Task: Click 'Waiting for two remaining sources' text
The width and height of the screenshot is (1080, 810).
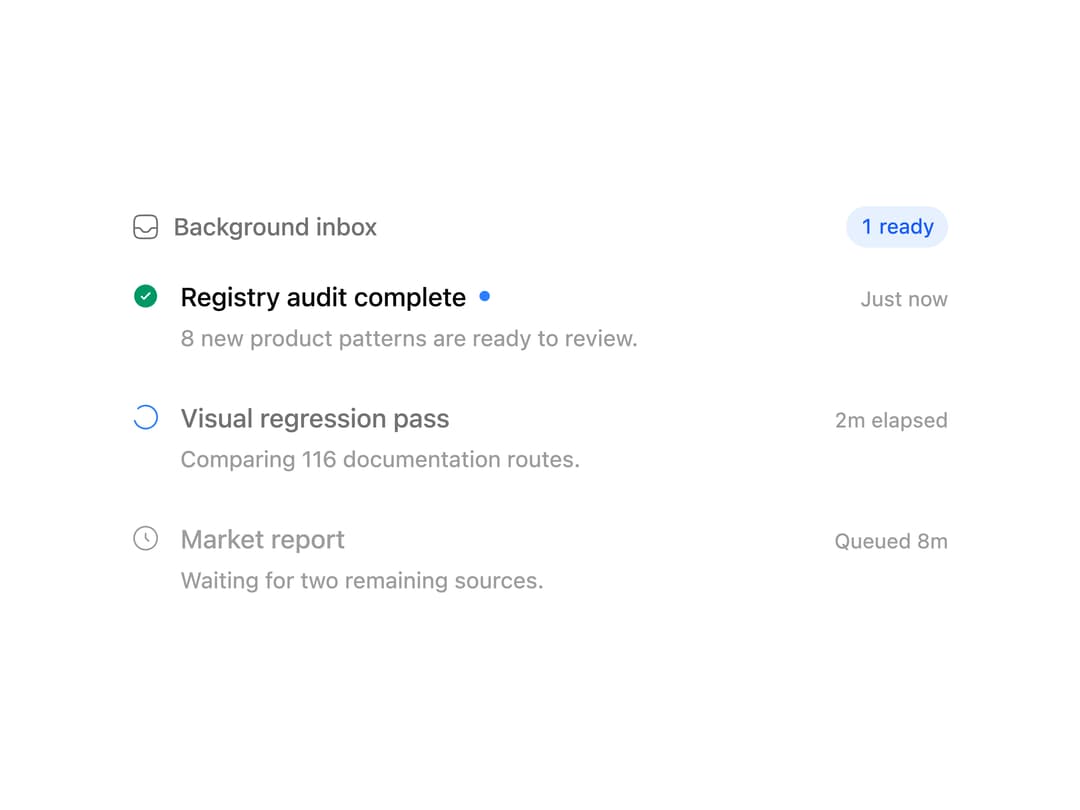Action: (362, 581)
